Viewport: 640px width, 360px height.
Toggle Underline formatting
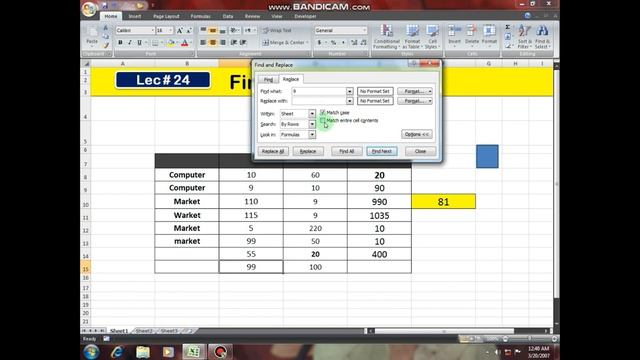coord(139,42)
